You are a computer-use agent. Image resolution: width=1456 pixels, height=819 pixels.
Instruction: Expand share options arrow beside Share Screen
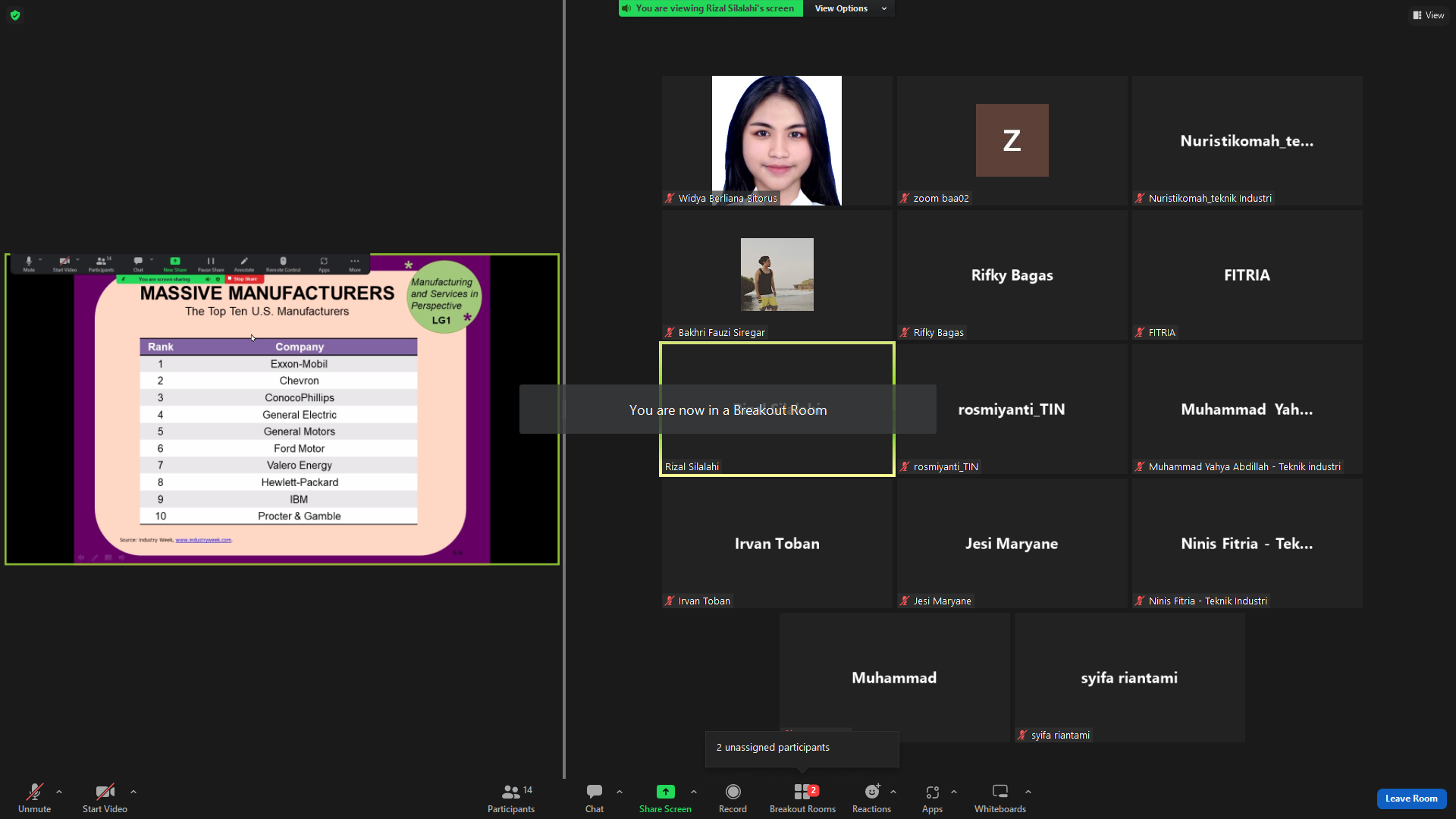coord(694,792)
